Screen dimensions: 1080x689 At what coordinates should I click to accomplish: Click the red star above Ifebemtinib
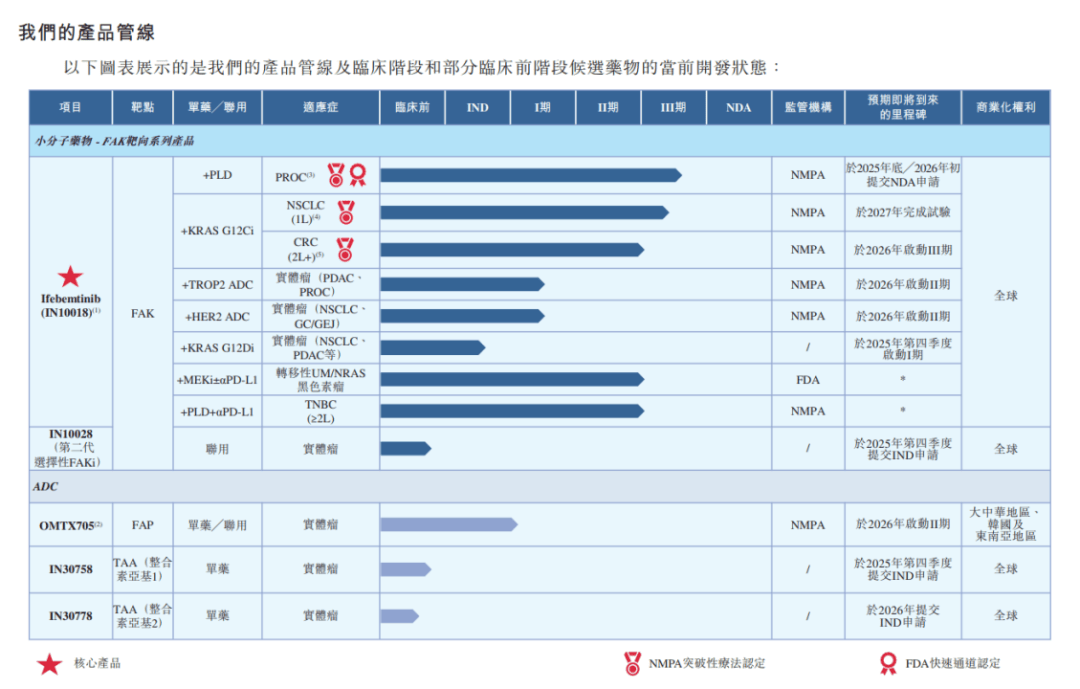pyautogui.click(x=70, y=277)
